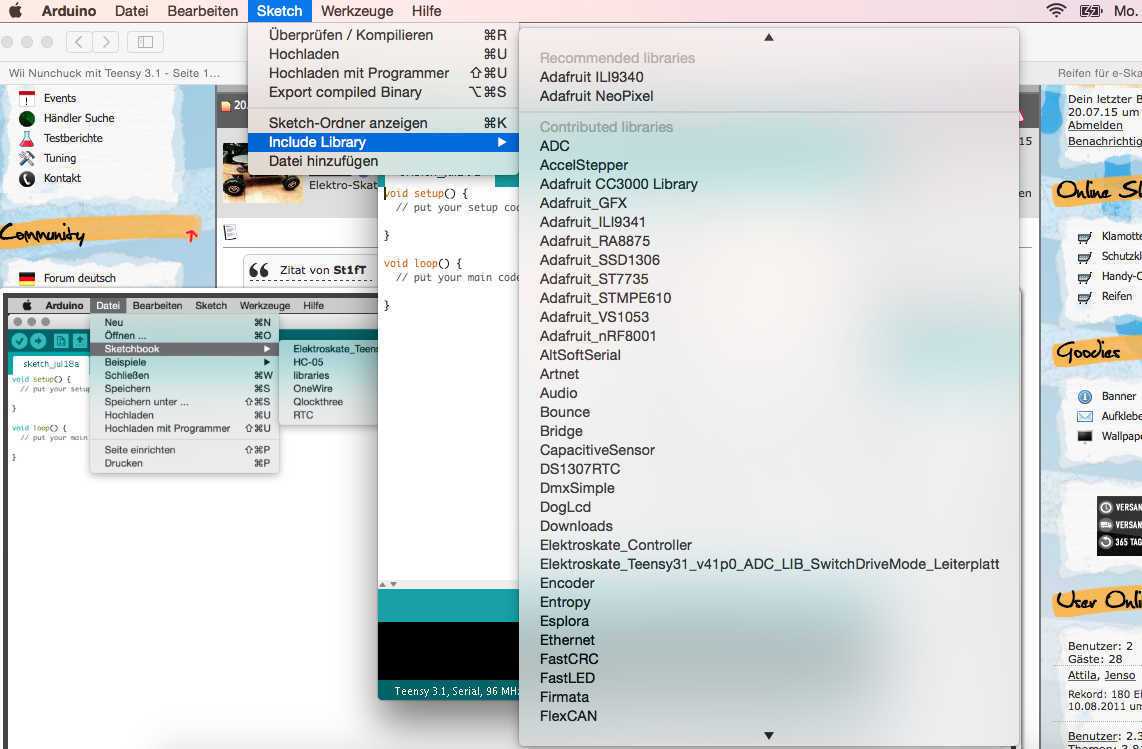Image resolution: width=1142 pixels, height=749 pixels.
Task: Include the Adafruit NeoPixel library
Action: click(x=768, y=95)
